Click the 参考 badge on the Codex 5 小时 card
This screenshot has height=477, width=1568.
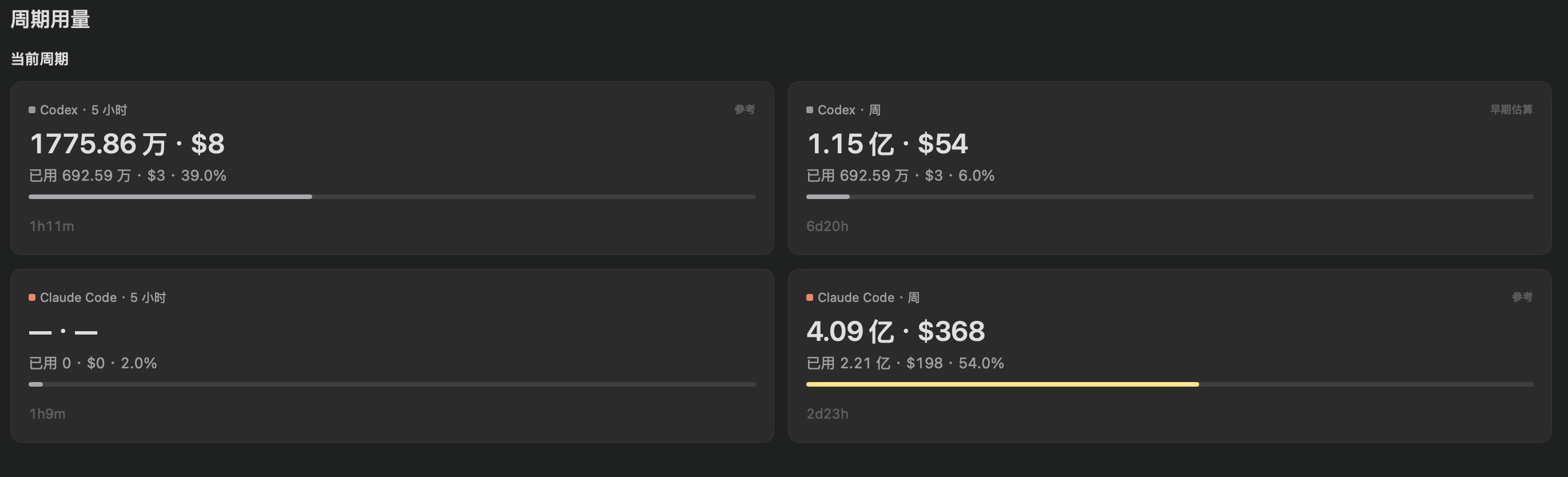pos(745,109)
